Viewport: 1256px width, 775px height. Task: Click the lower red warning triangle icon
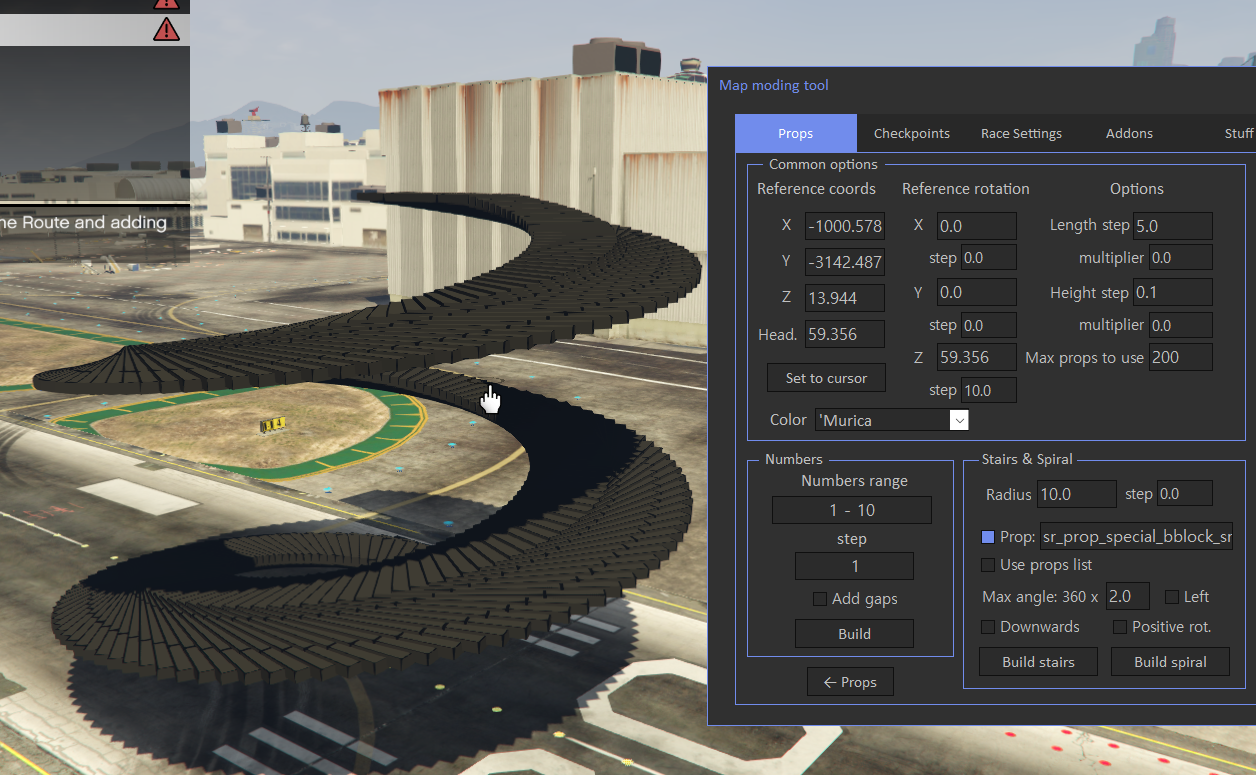pyautogui.click(x=166, y=30)
